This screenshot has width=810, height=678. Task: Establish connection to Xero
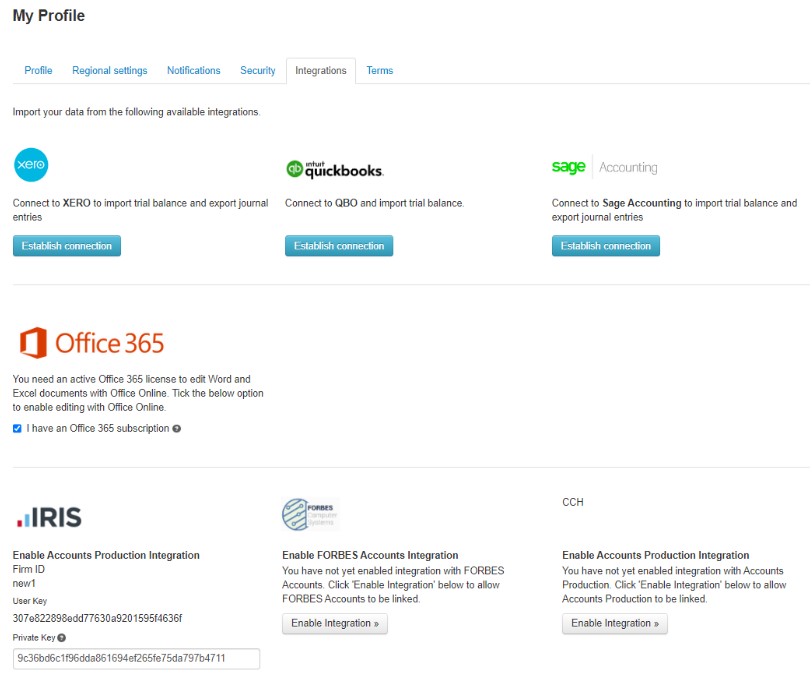tap(67, 246)
